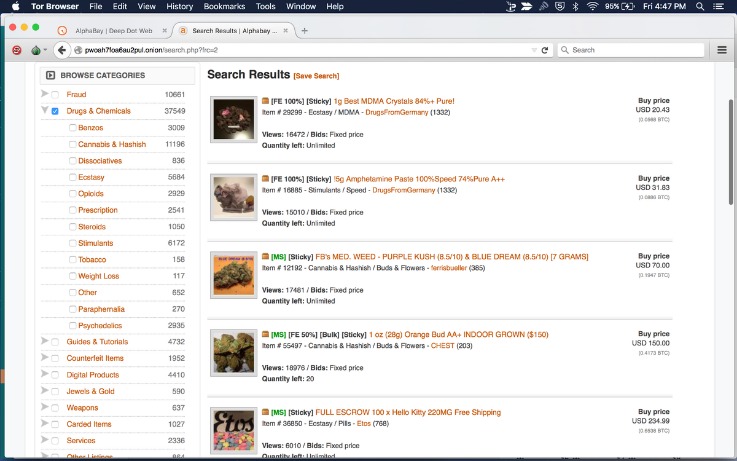Check the Opioids checkbox

tap(72, 194)
